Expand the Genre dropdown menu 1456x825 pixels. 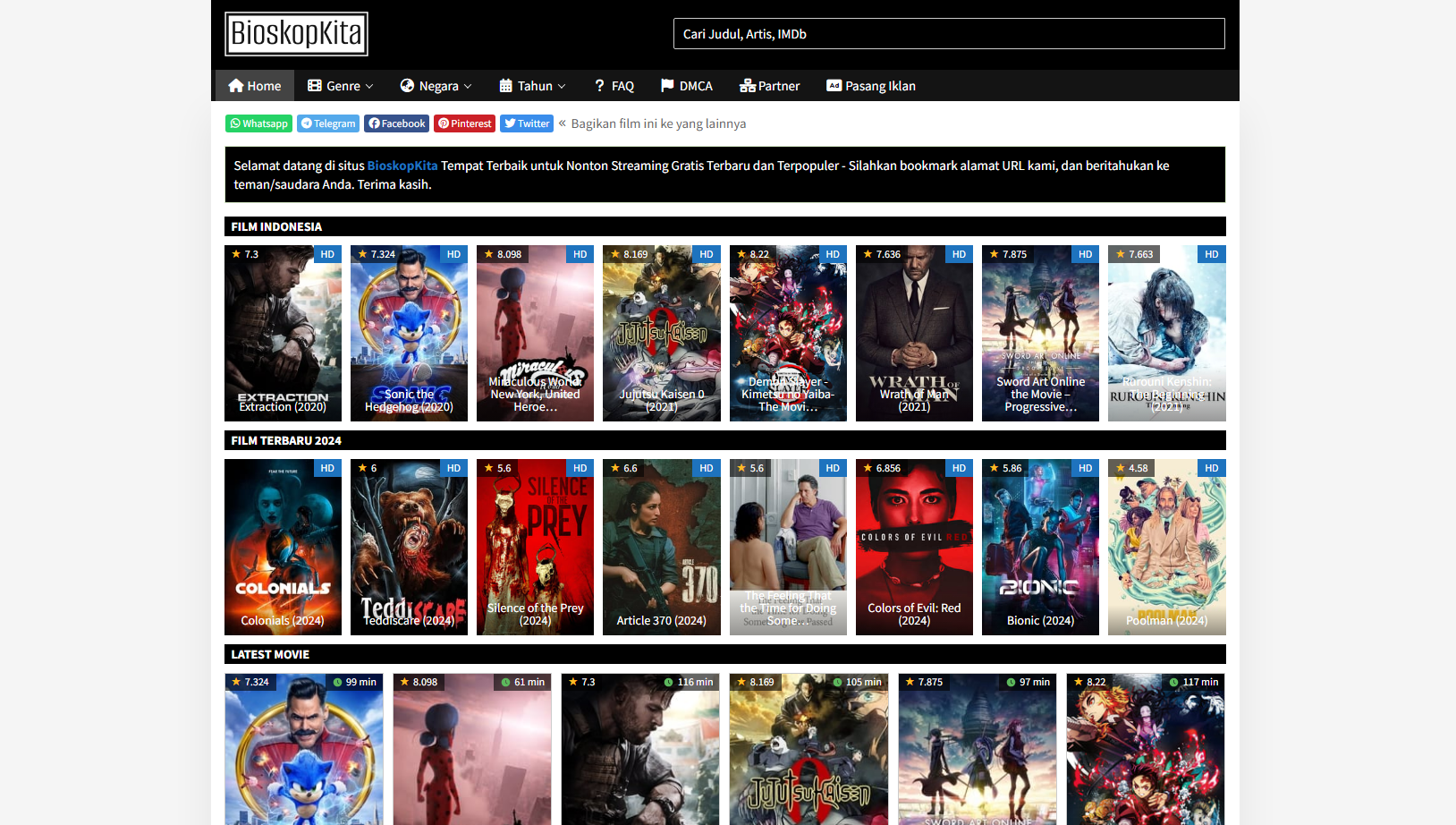click(x=340, y=86)
